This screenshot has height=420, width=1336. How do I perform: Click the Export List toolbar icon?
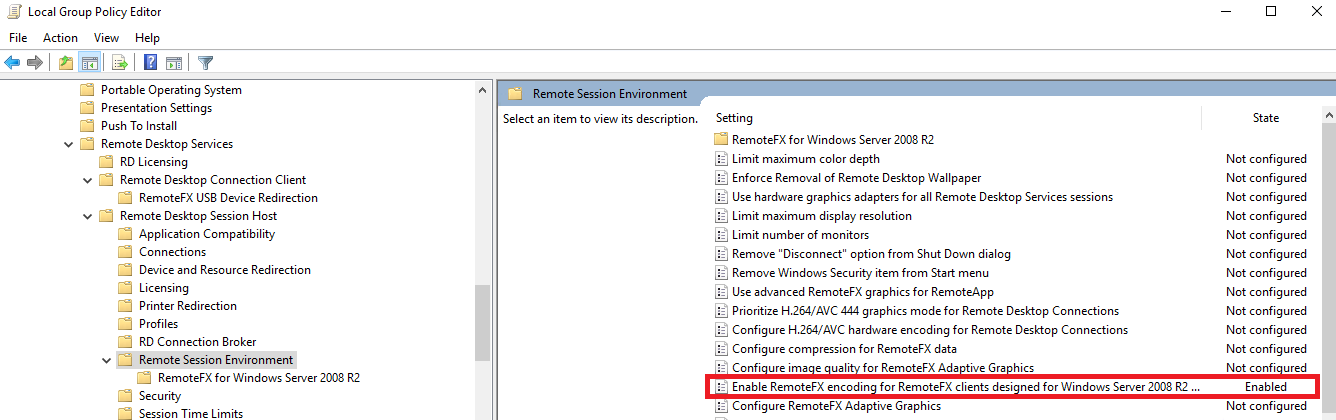point(120,63)
